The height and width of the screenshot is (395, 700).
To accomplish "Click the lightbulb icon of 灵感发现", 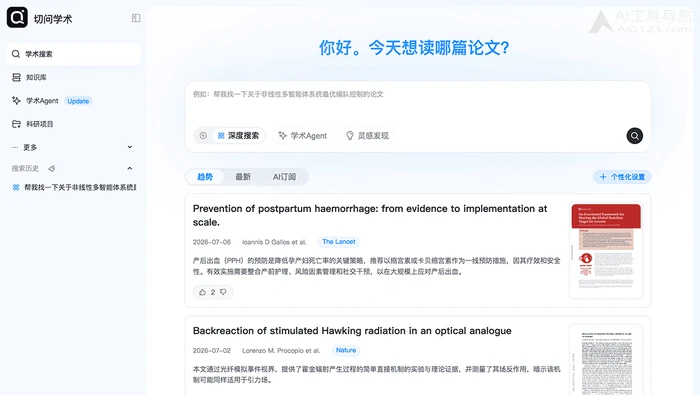I will tap(350, 136).
